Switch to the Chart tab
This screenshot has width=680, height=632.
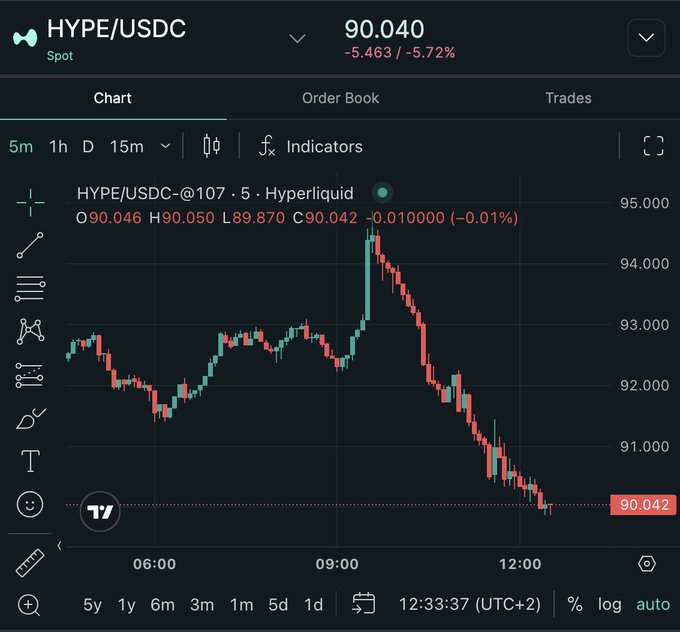coord(113,98)
